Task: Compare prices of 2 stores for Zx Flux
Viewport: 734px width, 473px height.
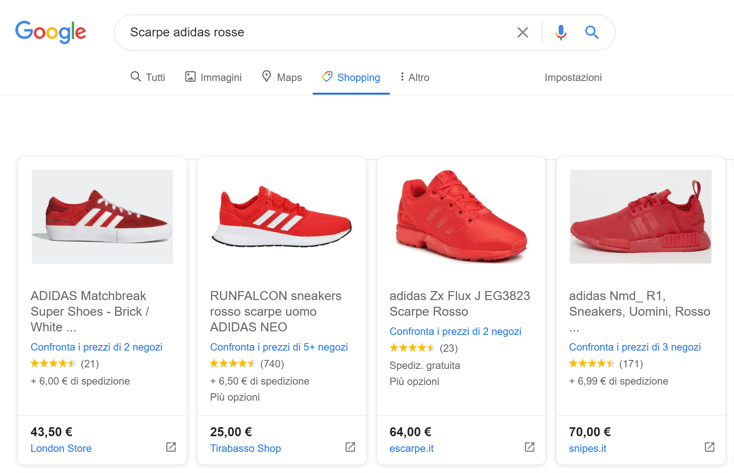Action: (455, 331)
